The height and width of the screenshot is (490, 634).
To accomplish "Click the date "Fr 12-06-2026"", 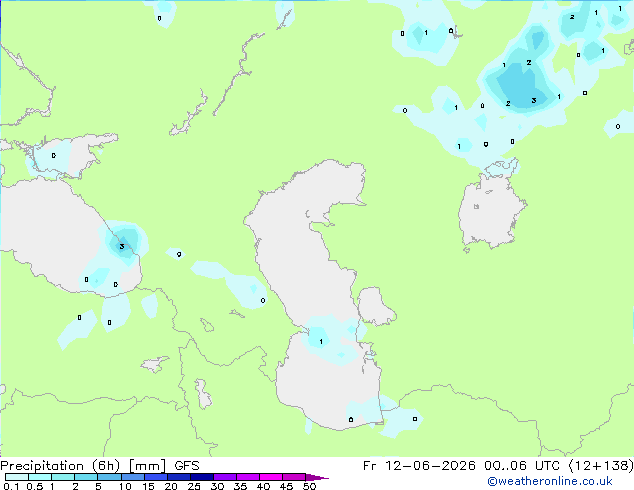I will (419, 466).
